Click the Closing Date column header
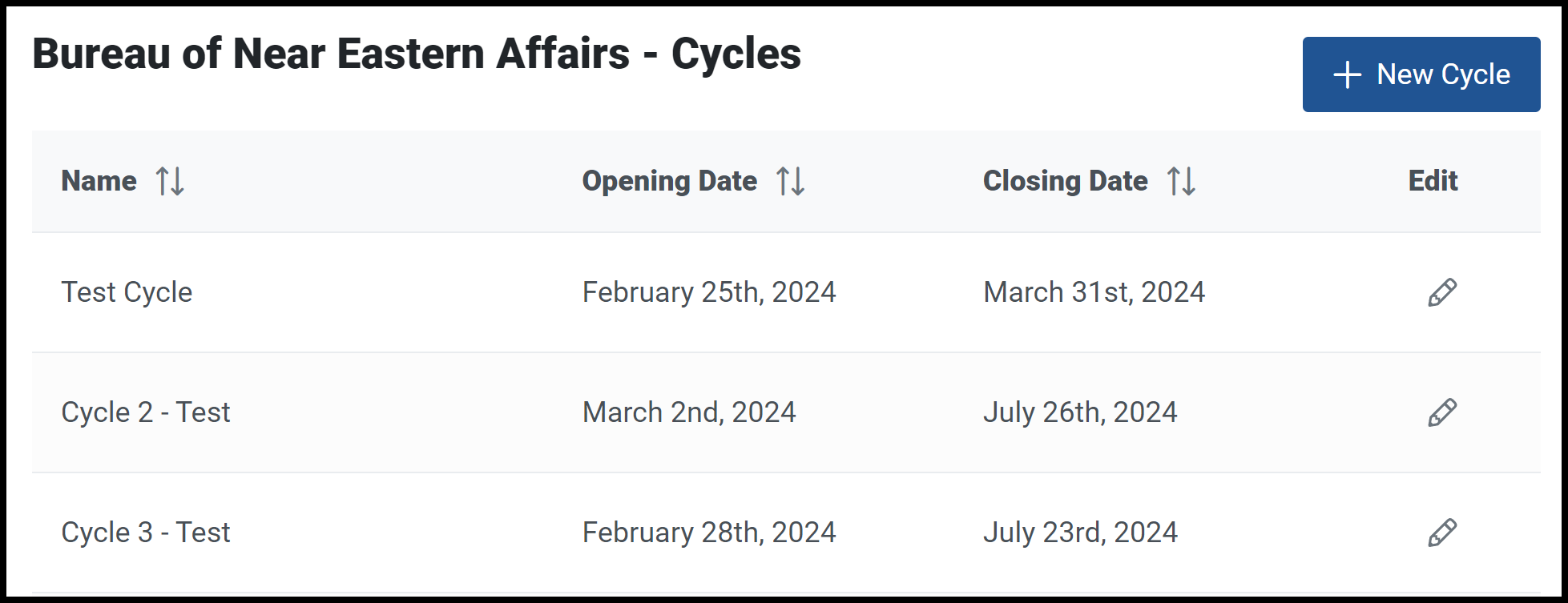Screen dimensions: 1568x603 click(x=1066, y=181)
